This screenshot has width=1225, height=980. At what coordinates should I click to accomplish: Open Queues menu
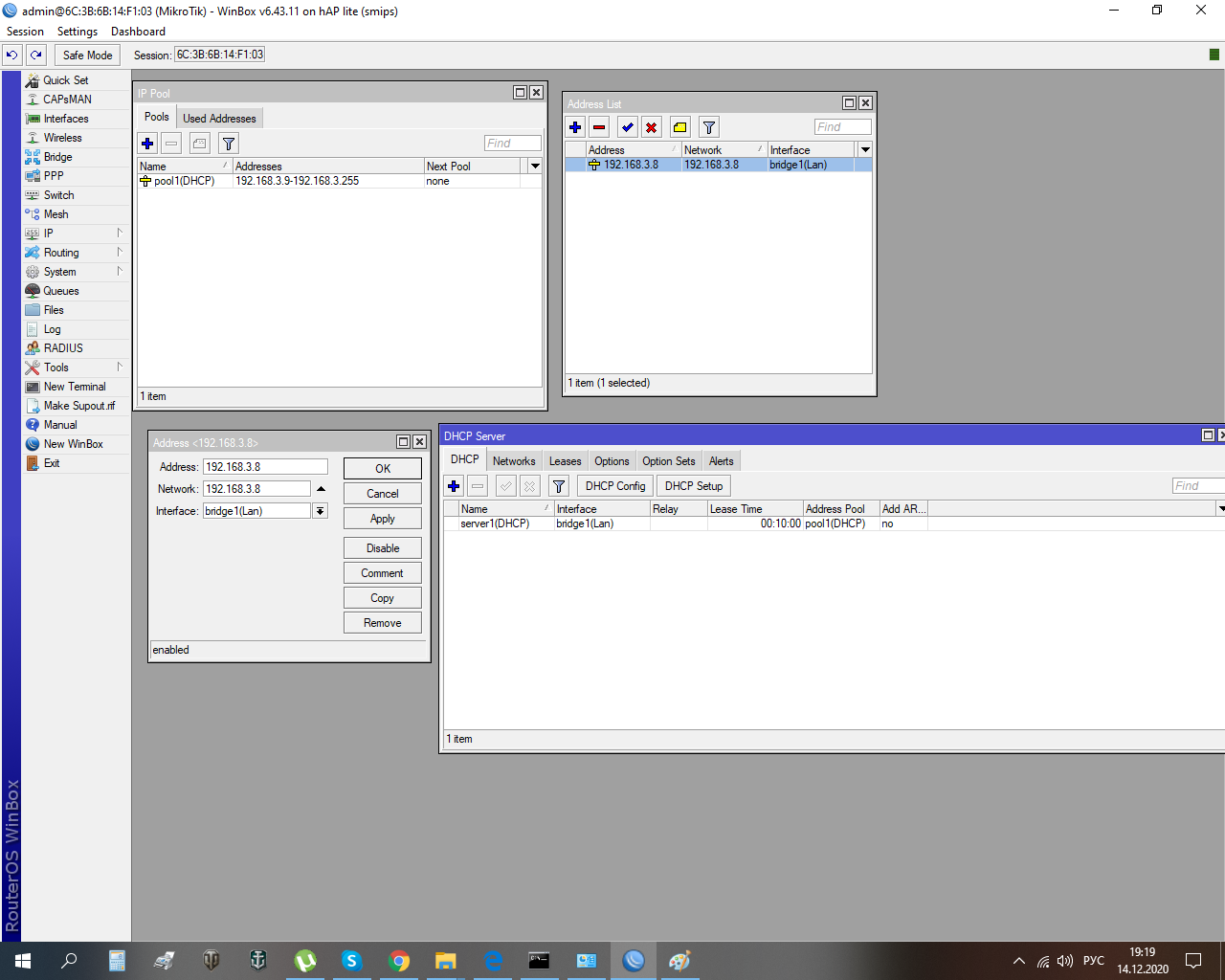[x=61, y=291]
